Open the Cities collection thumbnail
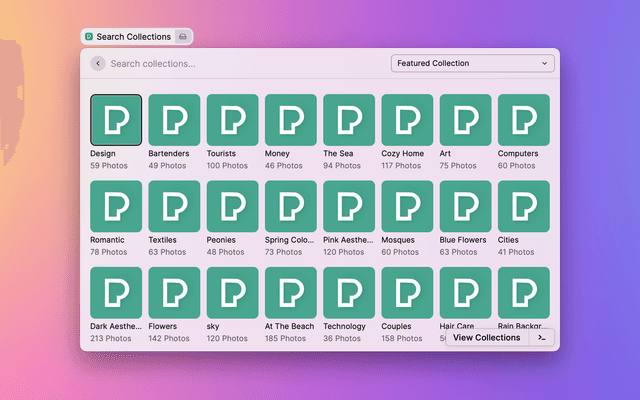Image resolution: width=640 pixels, height=400 pixels. point(523,206)
